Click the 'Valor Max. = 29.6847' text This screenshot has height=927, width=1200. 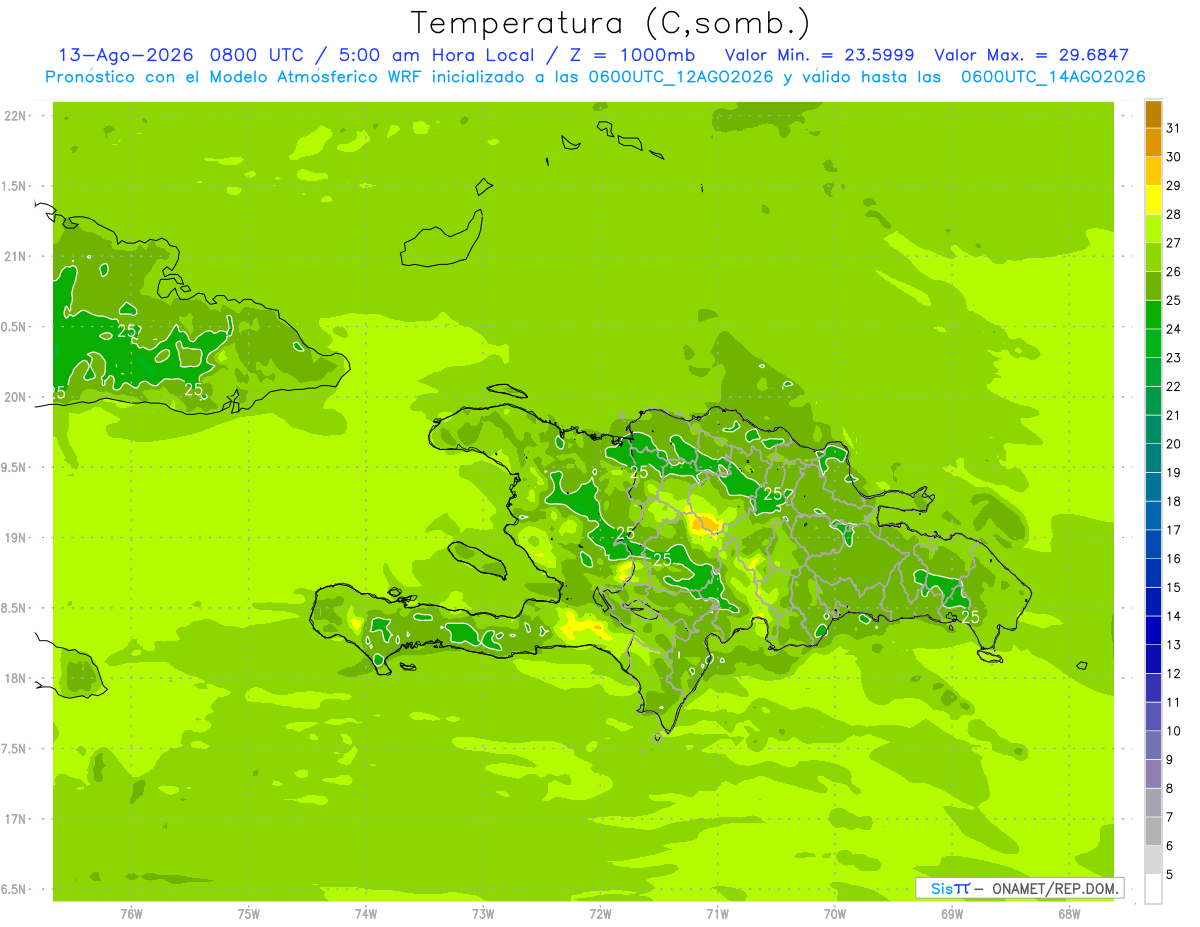pos(1031,55)
